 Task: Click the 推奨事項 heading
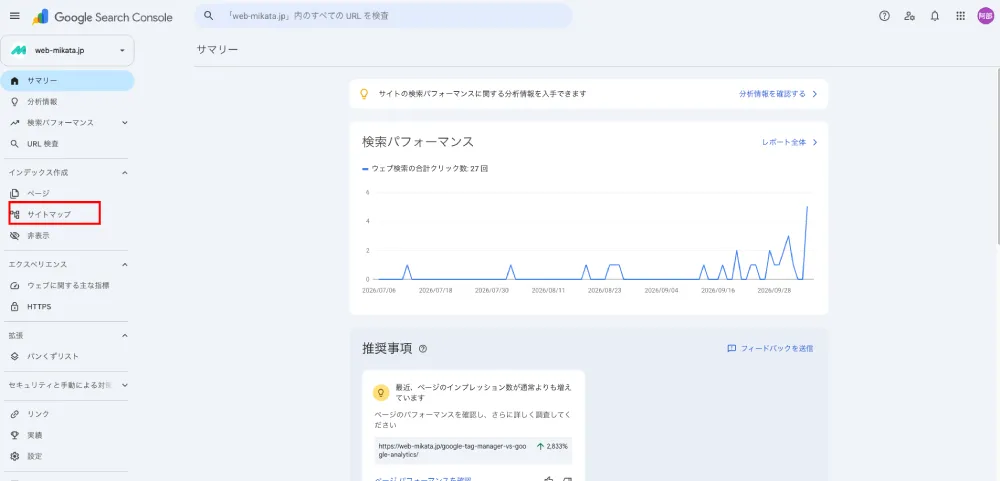click(387, 348)
